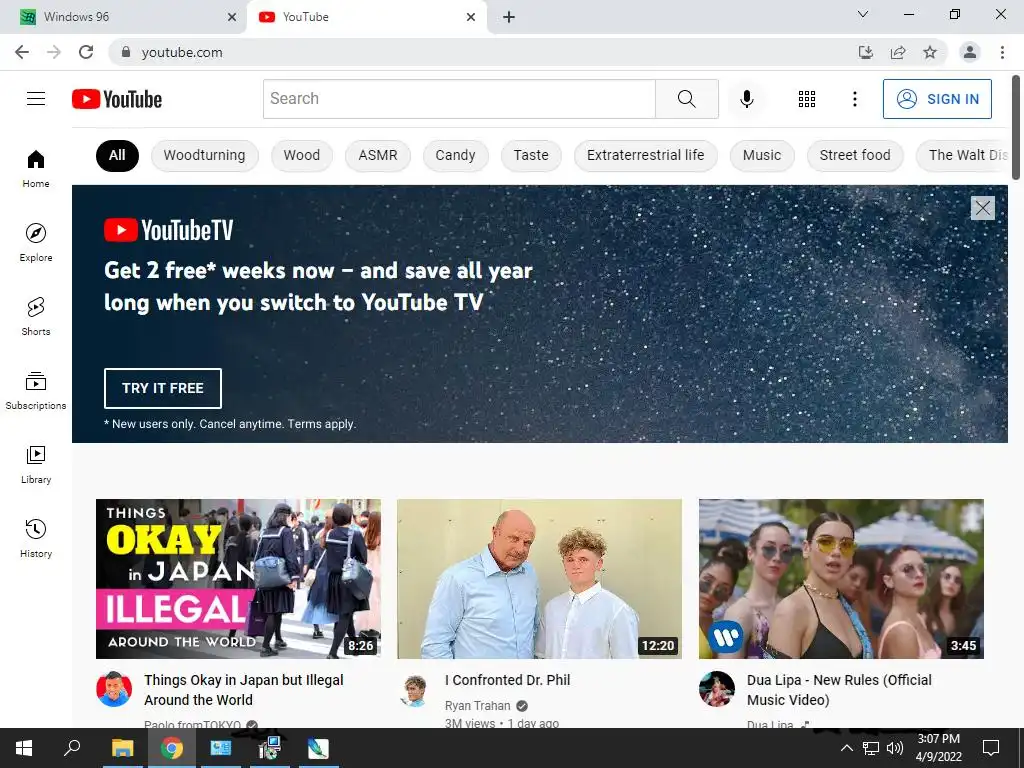Image resolution: width=1024 pixels, height=768 pixels.
Task: Click the search magnifier button
Action: [686, 99]
